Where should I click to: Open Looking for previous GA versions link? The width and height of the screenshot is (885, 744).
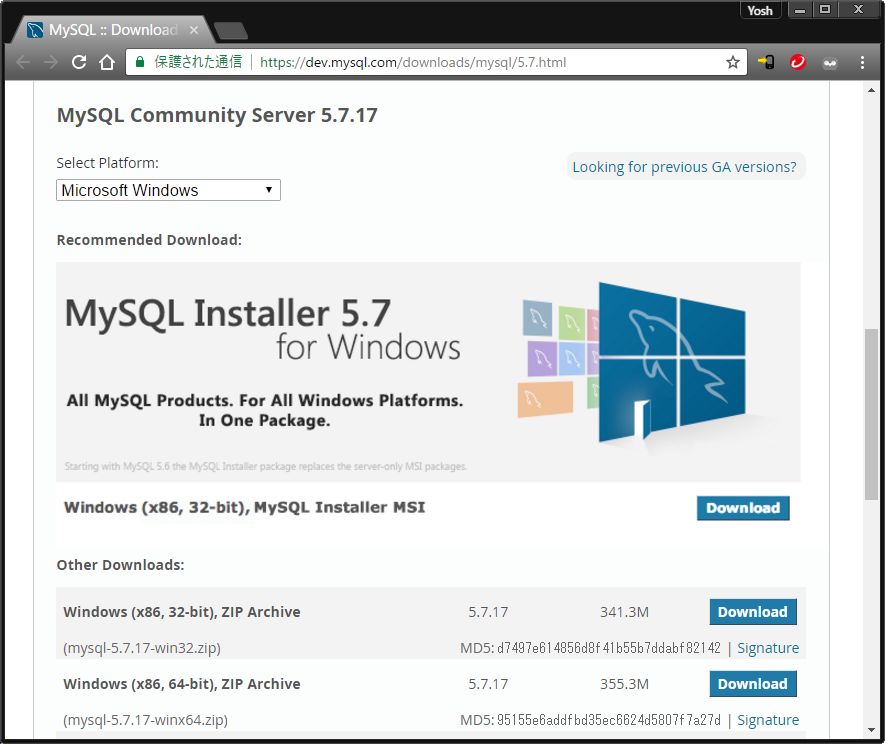coord(684,167)
